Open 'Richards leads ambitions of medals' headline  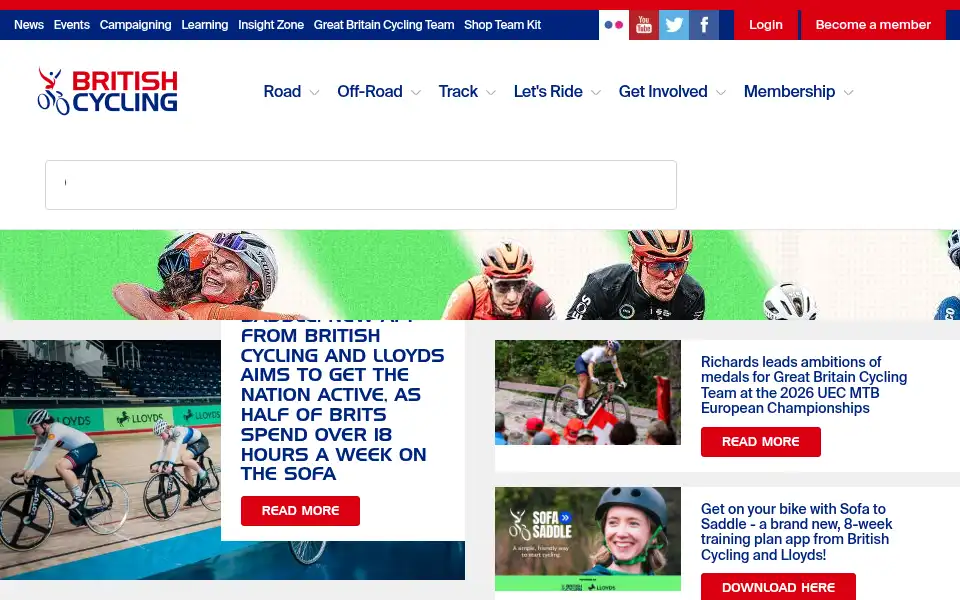[x=804, y=385]
